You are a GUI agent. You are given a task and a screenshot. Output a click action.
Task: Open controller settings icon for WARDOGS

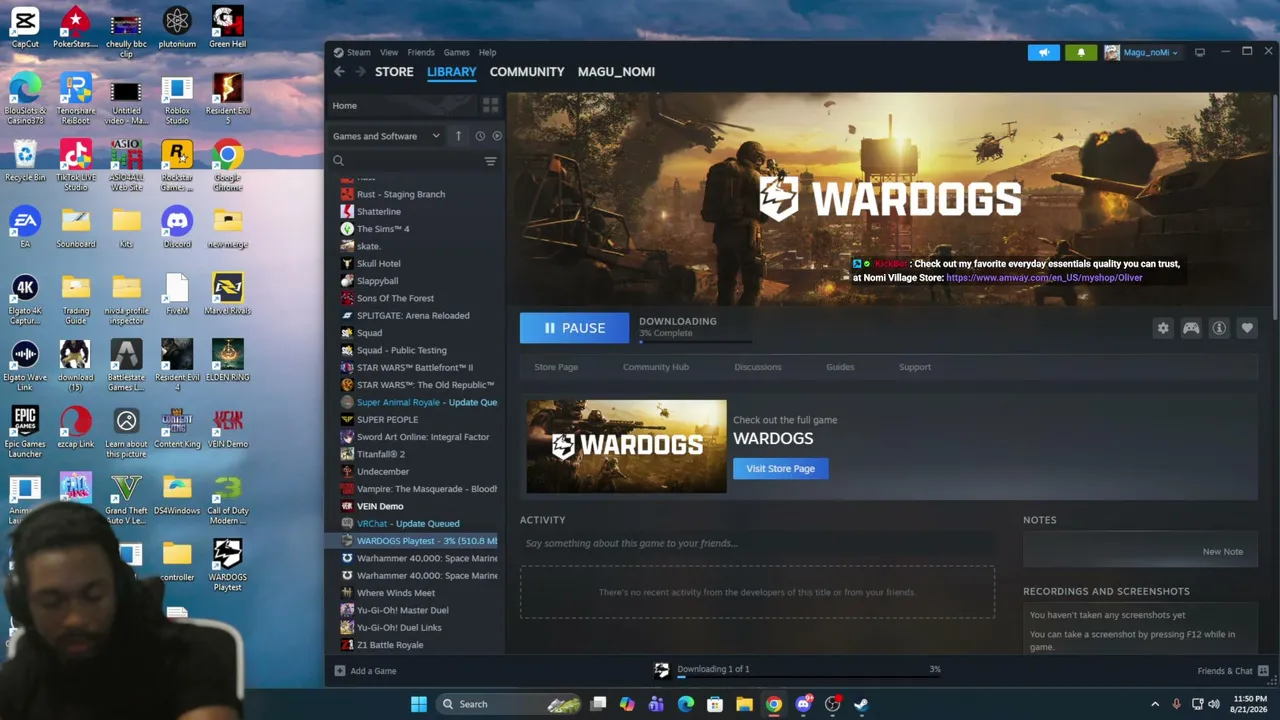[1191, 328]
